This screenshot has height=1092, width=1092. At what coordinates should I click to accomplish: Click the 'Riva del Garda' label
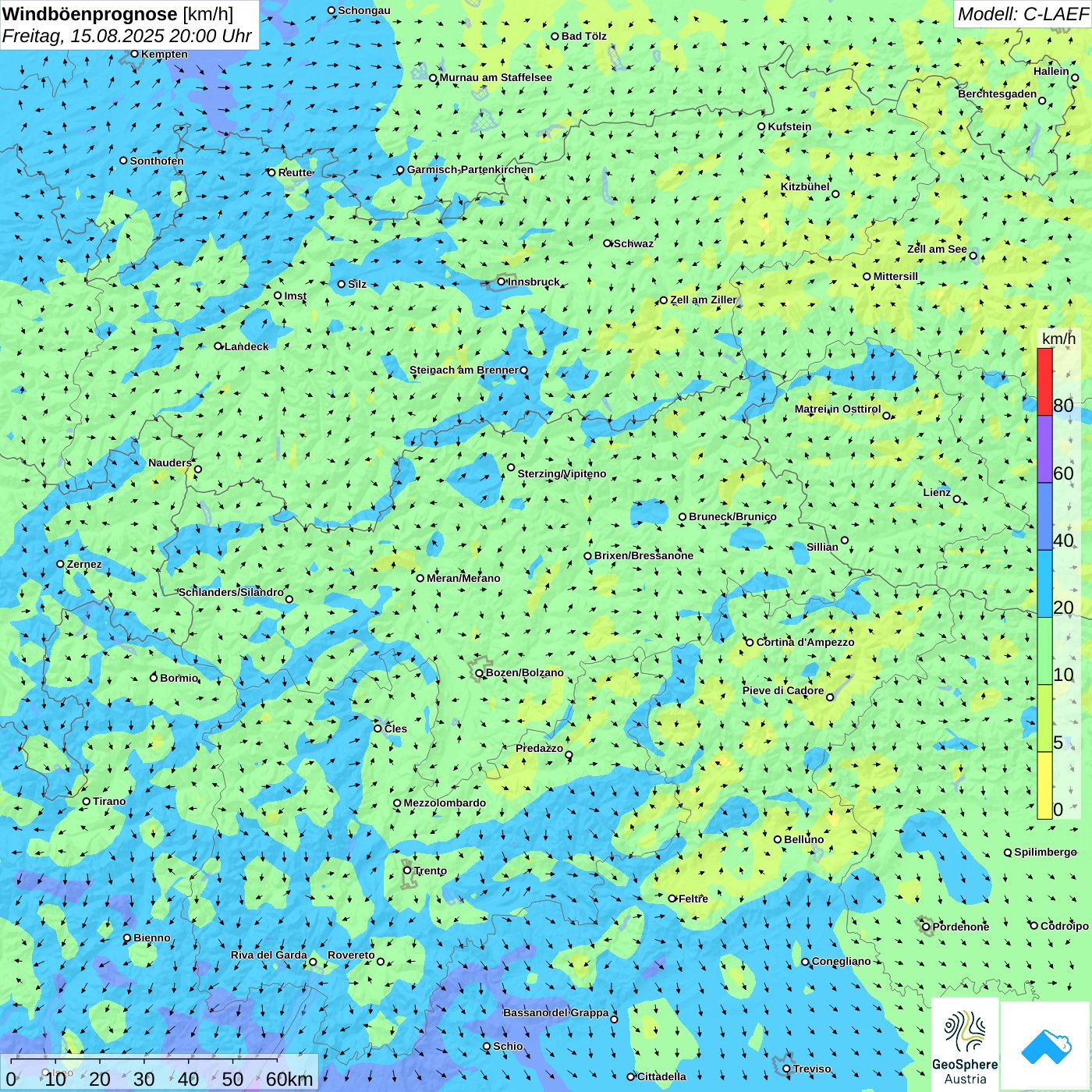[x=269, y=955]
